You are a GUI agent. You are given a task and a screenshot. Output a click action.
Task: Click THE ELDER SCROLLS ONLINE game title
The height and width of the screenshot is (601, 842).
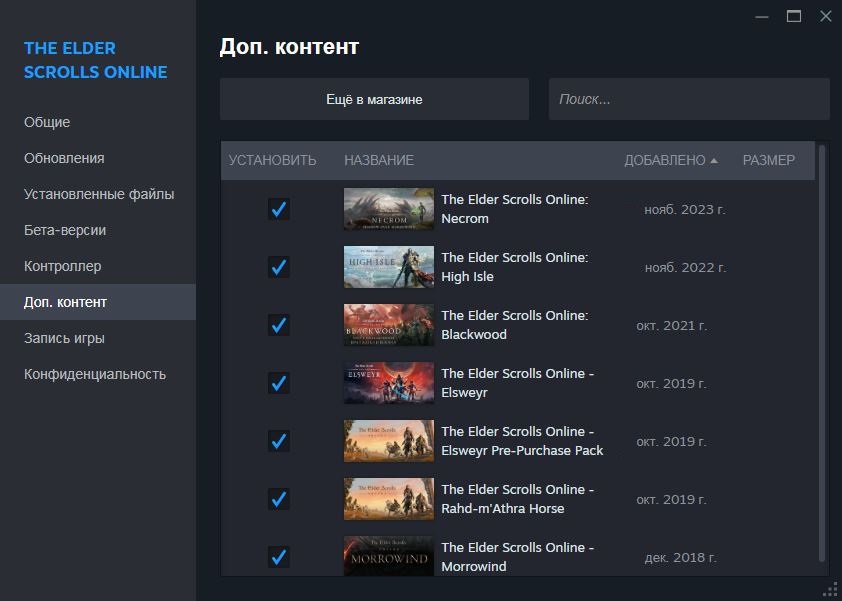click(x=96, y=60)
